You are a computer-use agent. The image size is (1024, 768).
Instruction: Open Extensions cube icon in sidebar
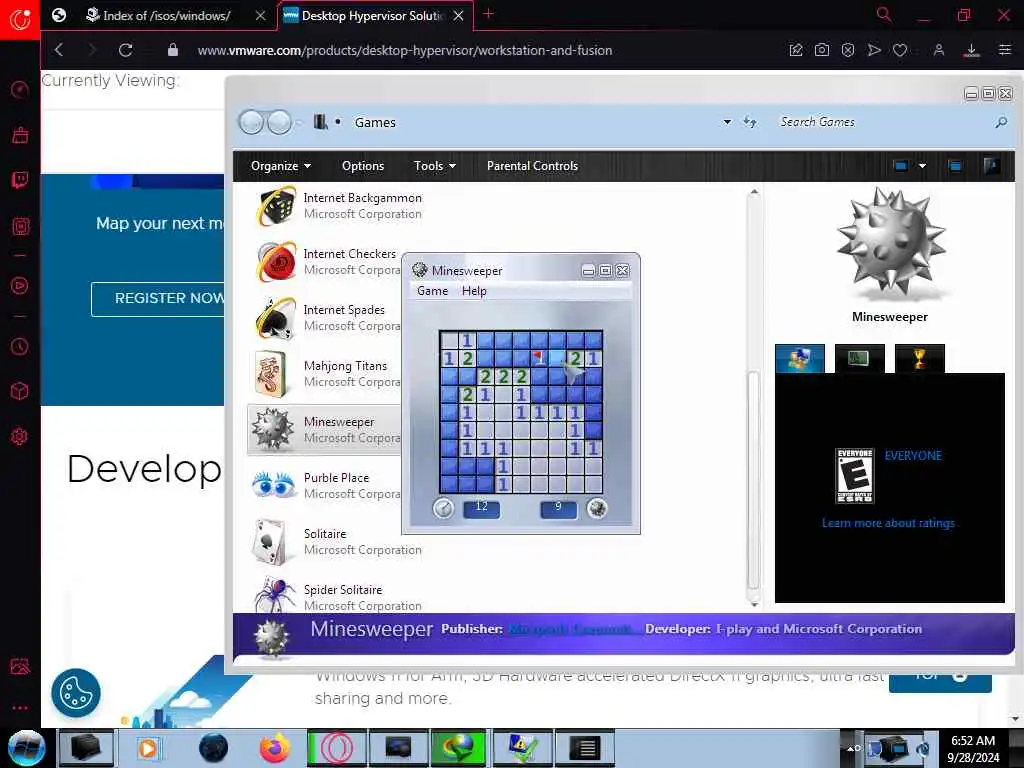tap(20, 391)
